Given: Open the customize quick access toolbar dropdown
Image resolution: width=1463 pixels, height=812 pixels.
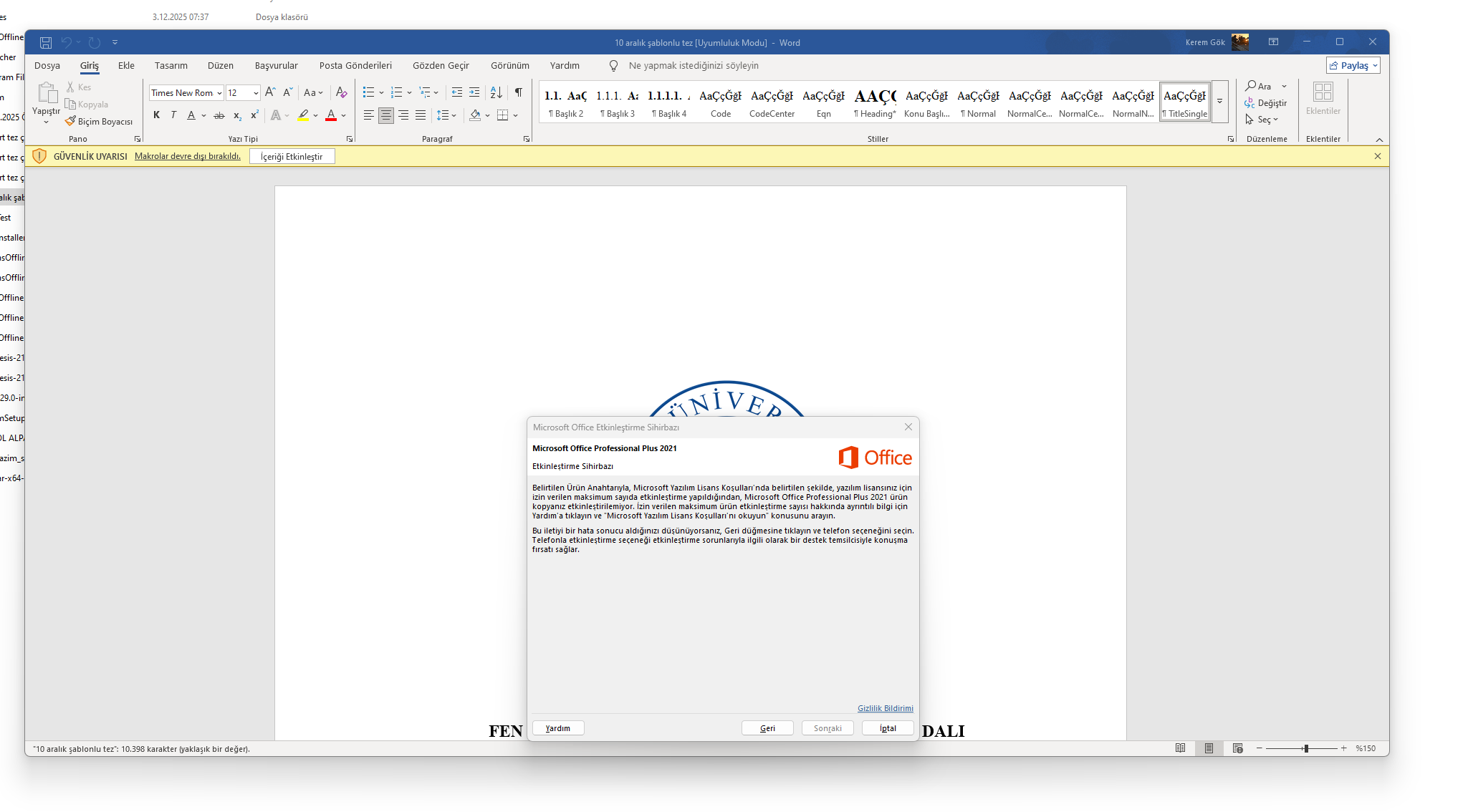Looking at the screenshot, I should (x=115, y=43).
